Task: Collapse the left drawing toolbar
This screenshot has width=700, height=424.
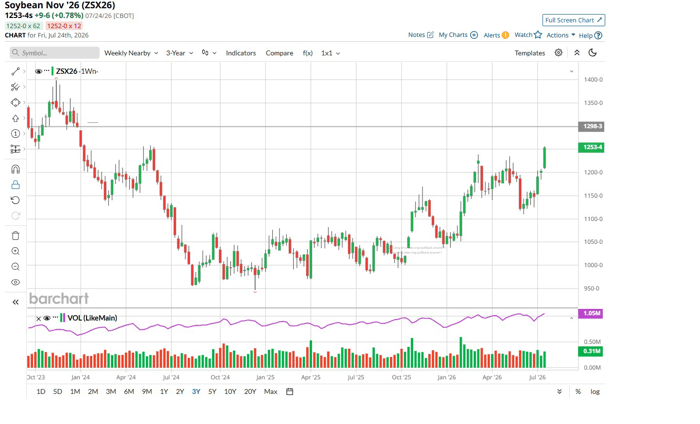Action: pyautogui.click(x=16, y=302)
